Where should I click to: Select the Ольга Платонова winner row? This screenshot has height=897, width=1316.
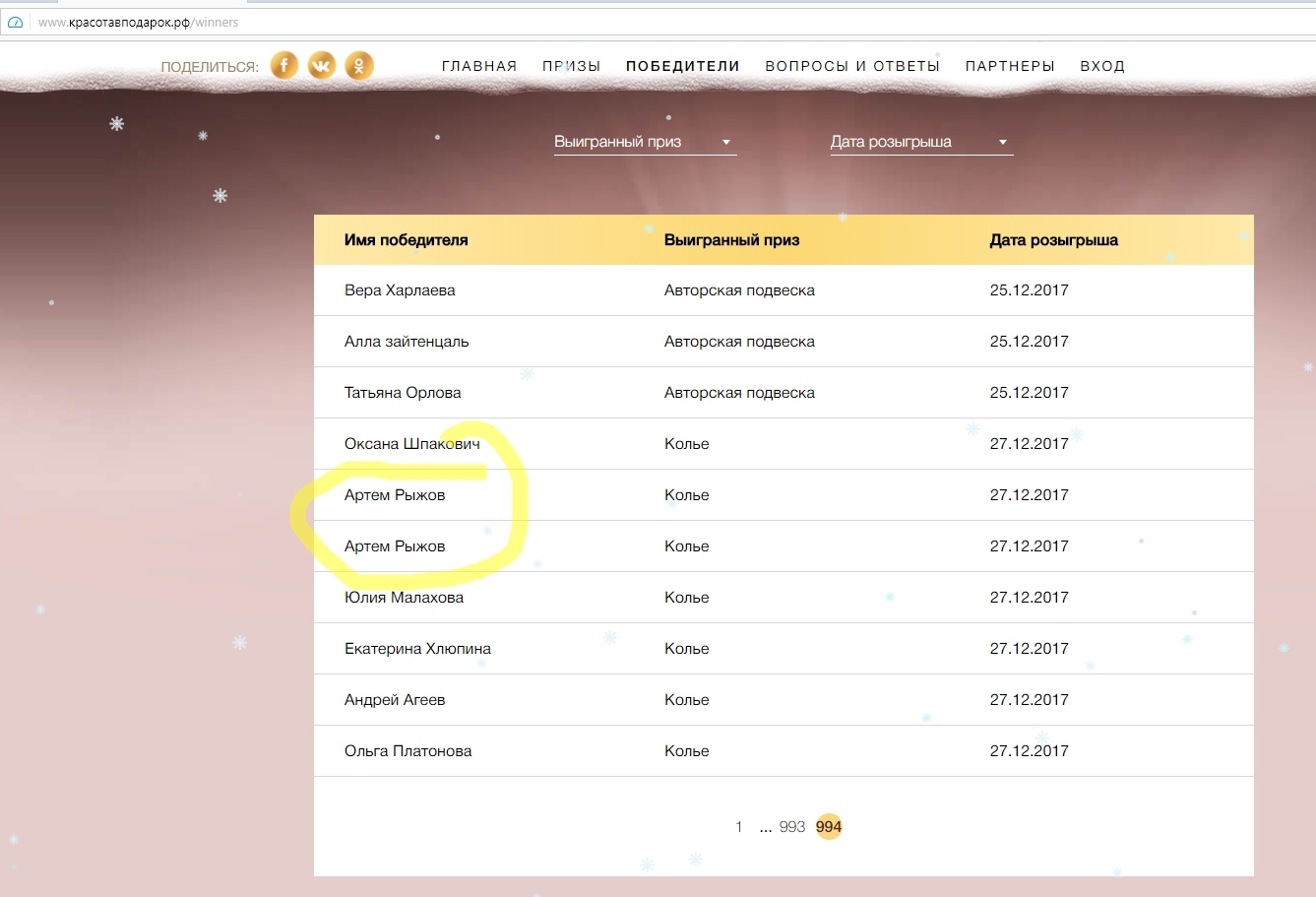pos(407,751)
